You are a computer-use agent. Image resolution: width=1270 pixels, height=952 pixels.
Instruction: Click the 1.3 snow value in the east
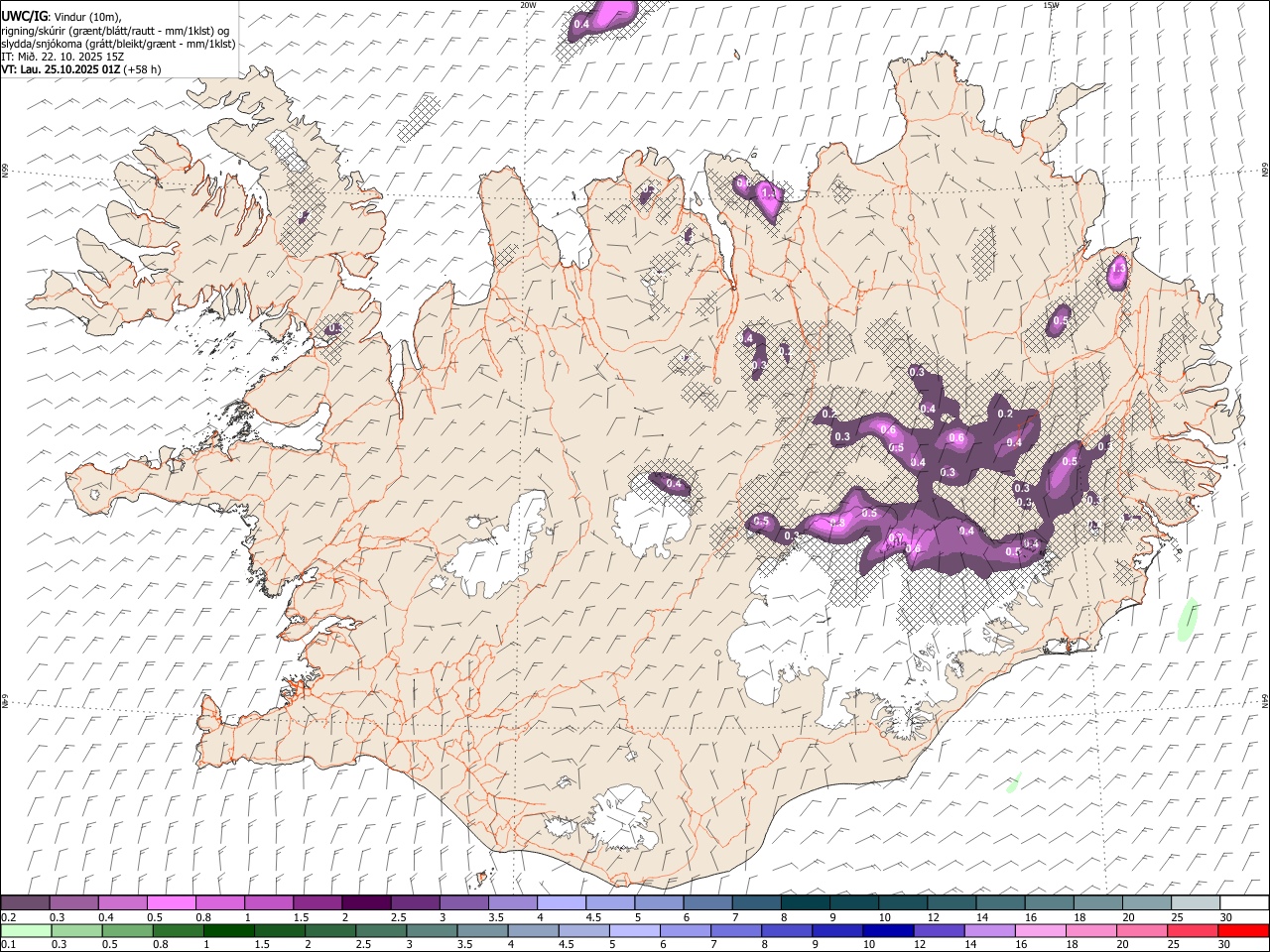(1118, 269)
